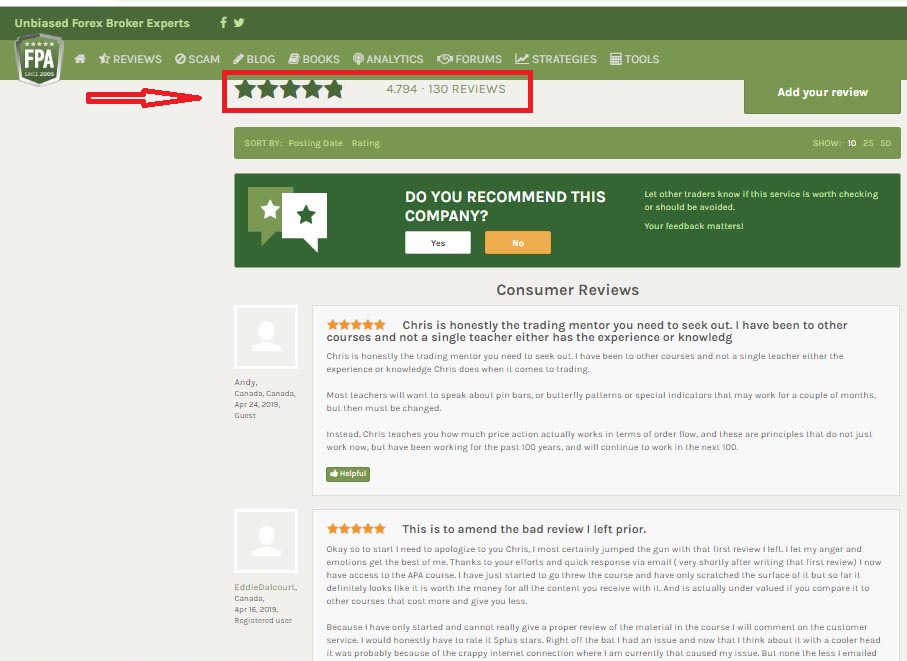Open the Forums menu item

[x=470, y=59]
